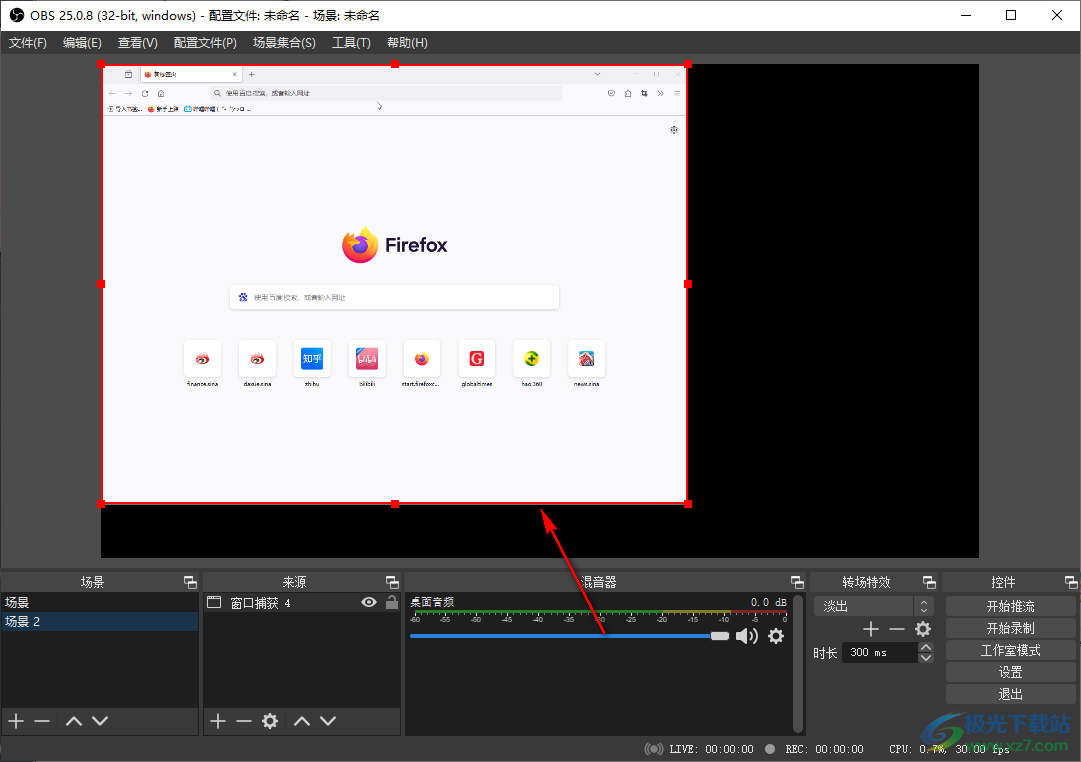Remove the selected source with minus icon
Screen dimensions: 1081x762
point(244,721)
